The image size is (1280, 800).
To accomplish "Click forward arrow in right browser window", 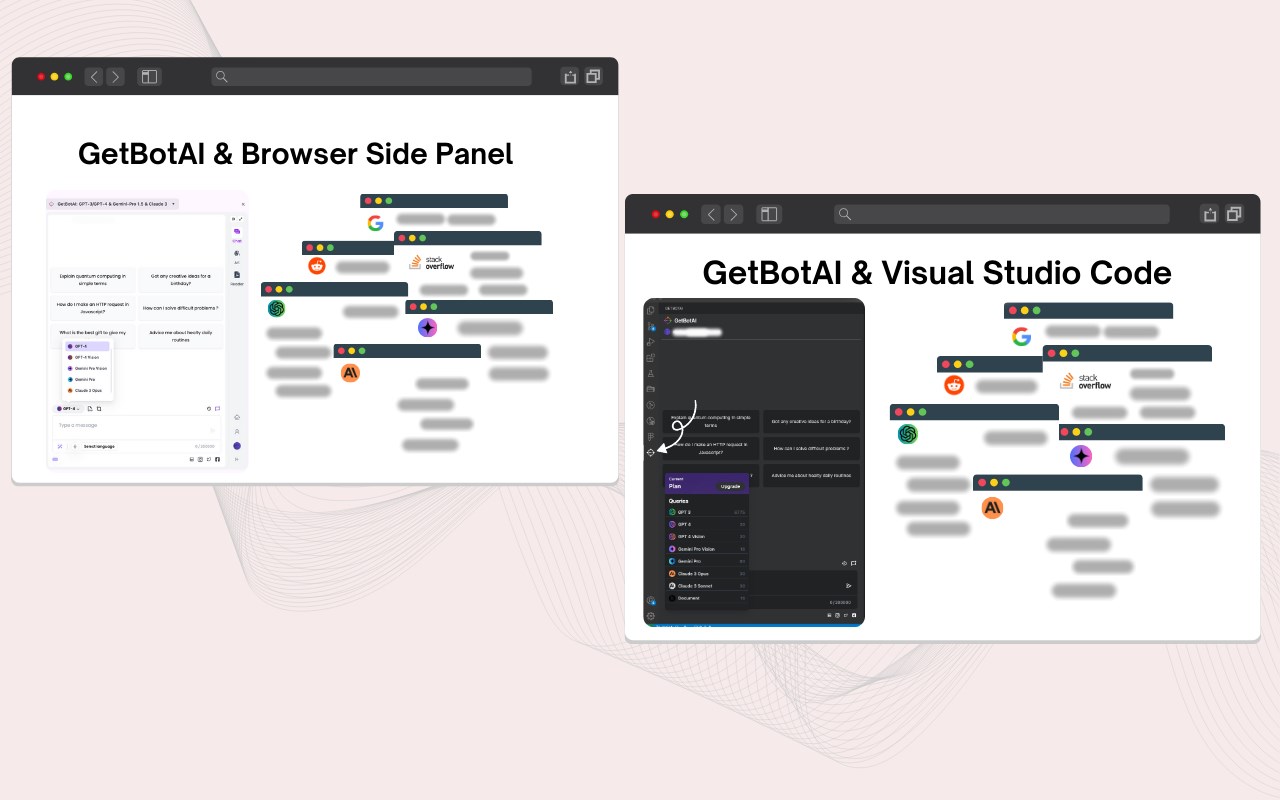I will click(x=734, y=214).
